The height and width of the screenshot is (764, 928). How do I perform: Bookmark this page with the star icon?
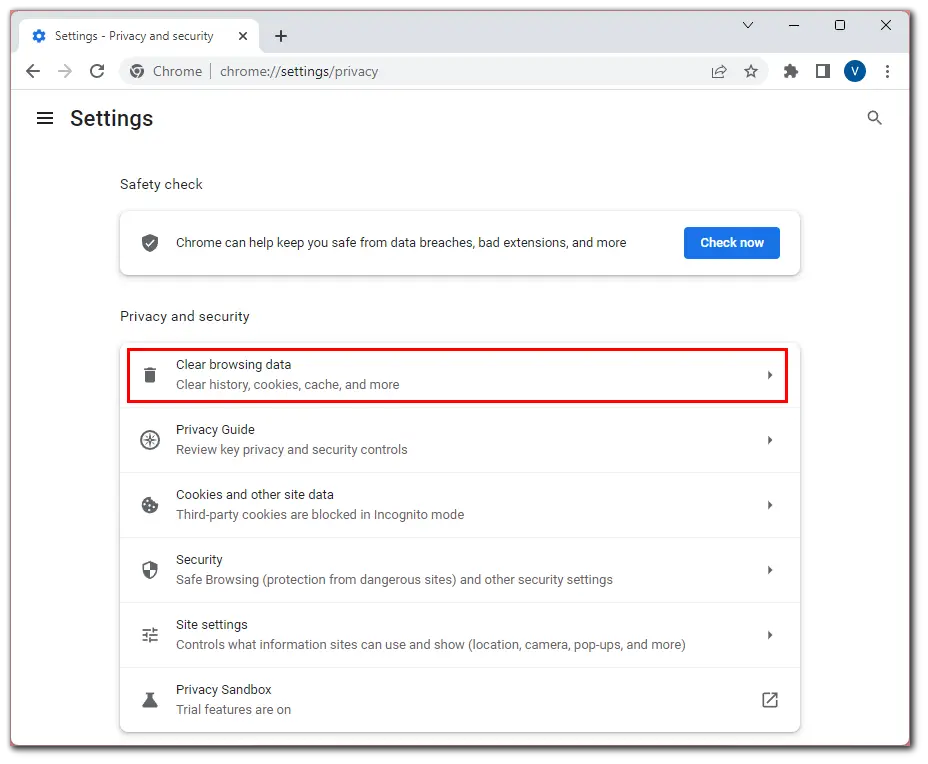pyautogui.click(x=750, y=72)
